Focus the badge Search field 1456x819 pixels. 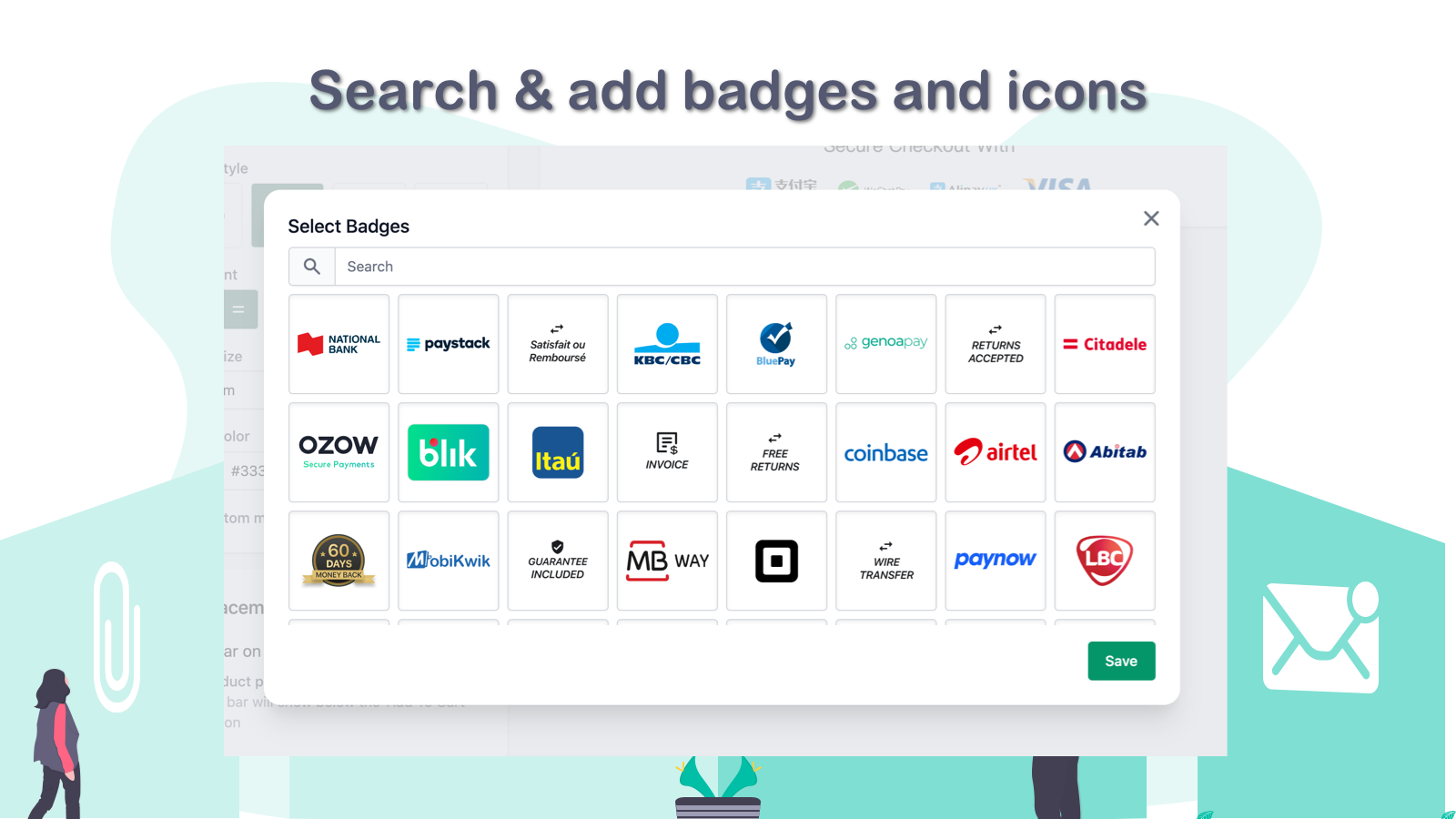coord(744,267)
